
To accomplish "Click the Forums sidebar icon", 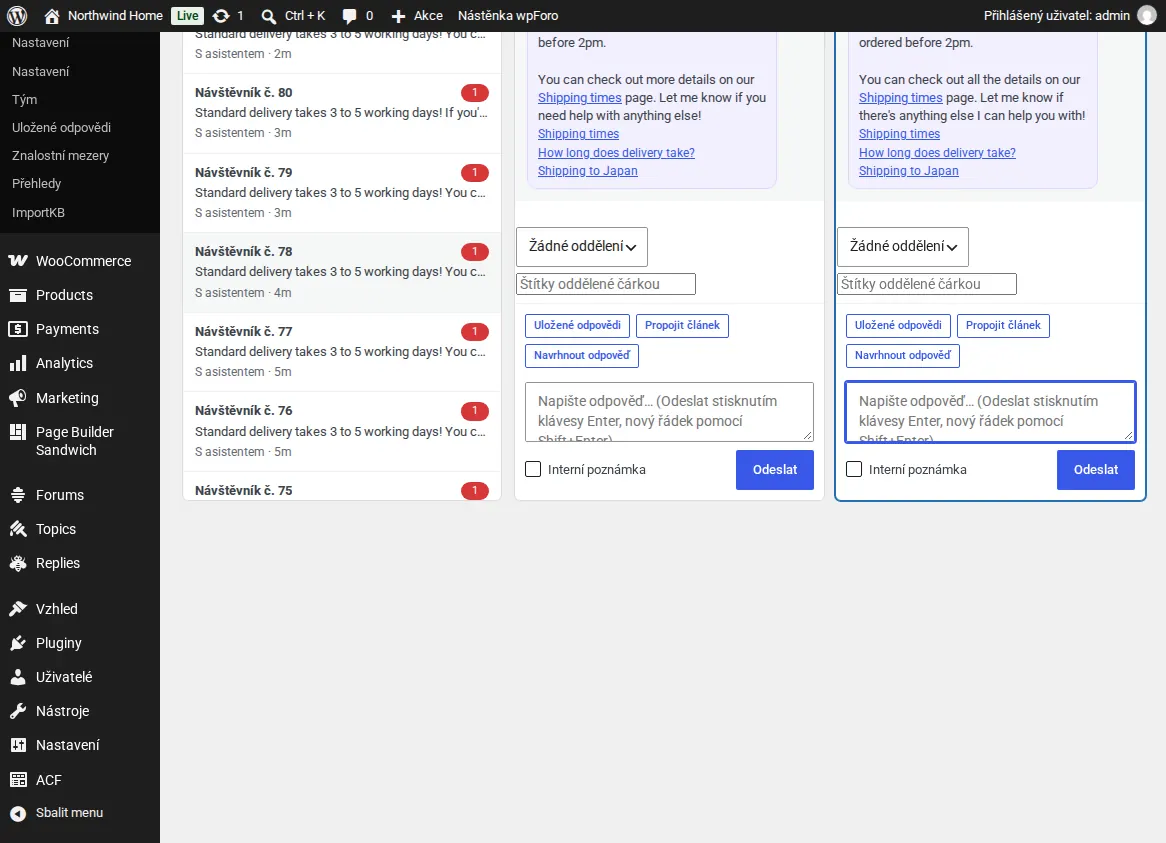I will point(18,495).
